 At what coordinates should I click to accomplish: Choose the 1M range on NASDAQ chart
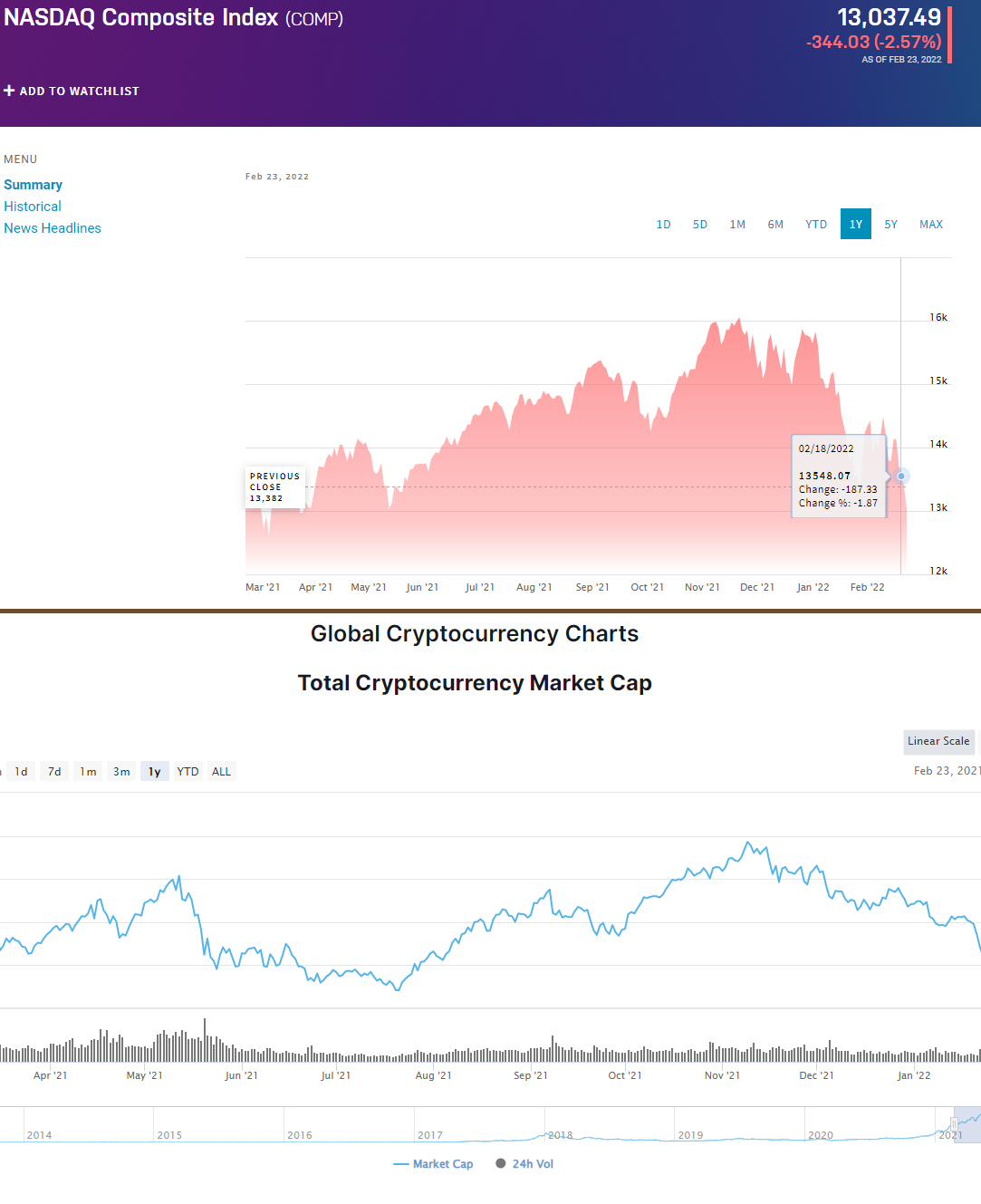pos(738,225)
